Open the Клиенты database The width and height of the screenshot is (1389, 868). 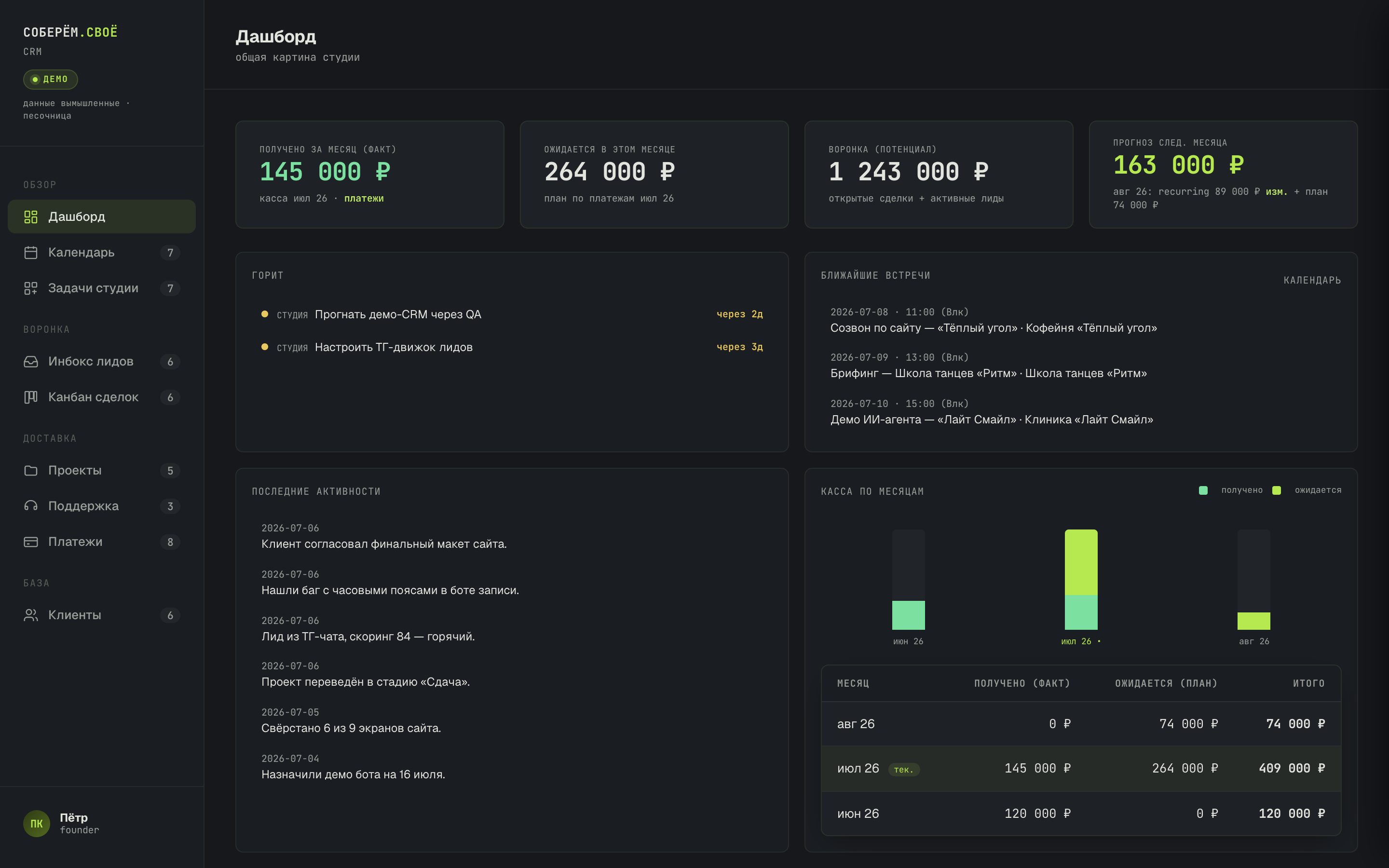pos(102,615)
